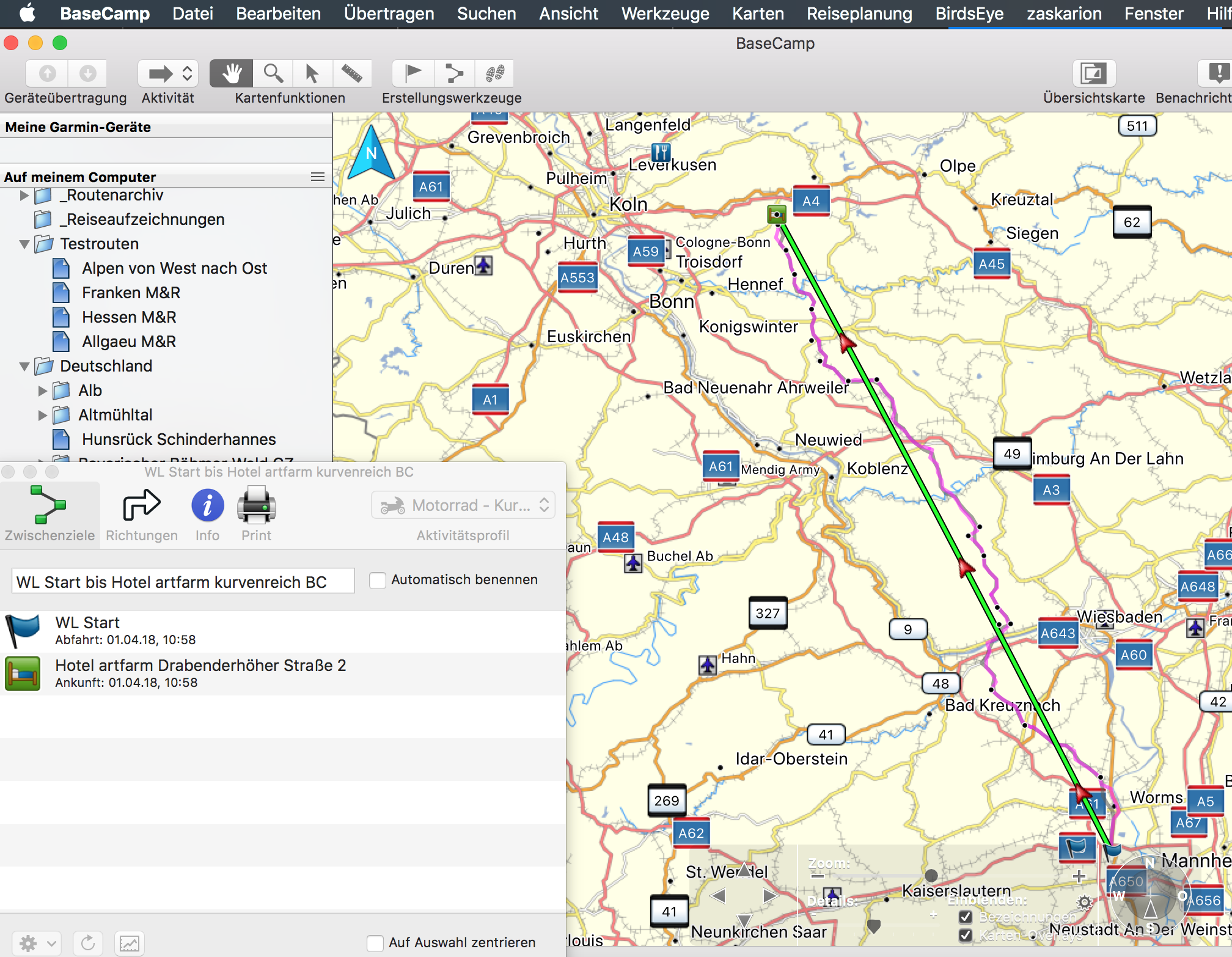Open the Apple menu
The image size is (1232, 957).
28,13
